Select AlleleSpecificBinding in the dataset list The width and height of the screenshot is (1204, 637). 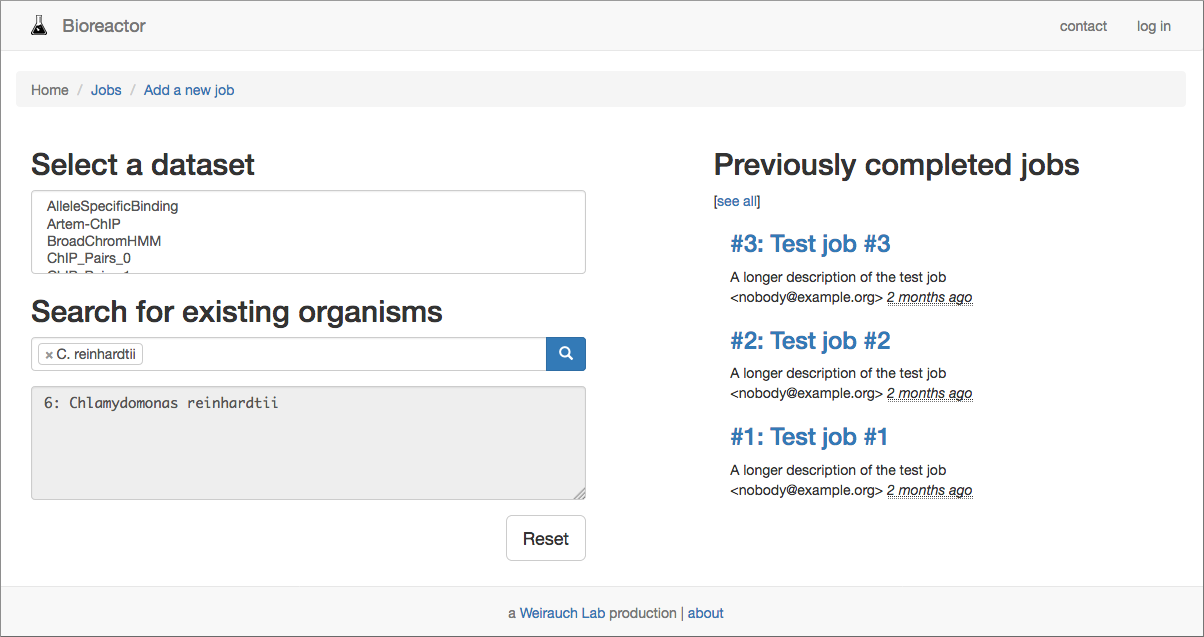tap(112, 206)
